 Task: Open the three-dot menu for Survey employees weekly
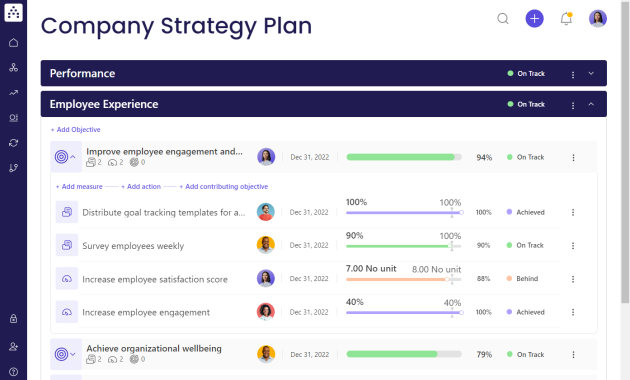point(573,245)
